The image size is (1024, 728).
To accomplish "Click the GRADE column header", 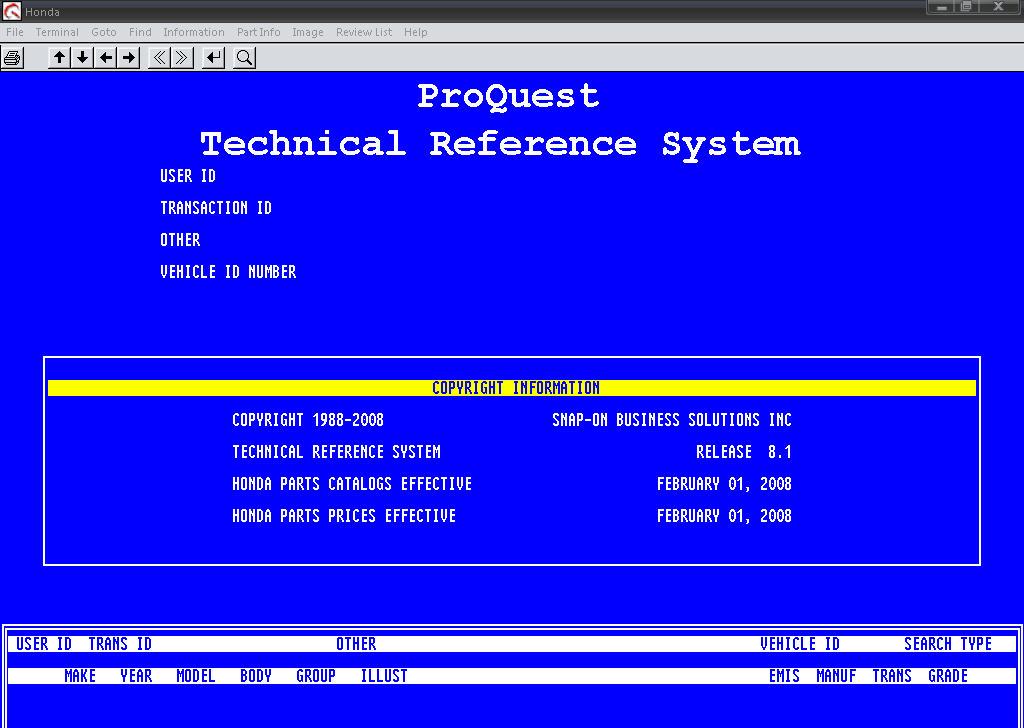I will point(948,676).
